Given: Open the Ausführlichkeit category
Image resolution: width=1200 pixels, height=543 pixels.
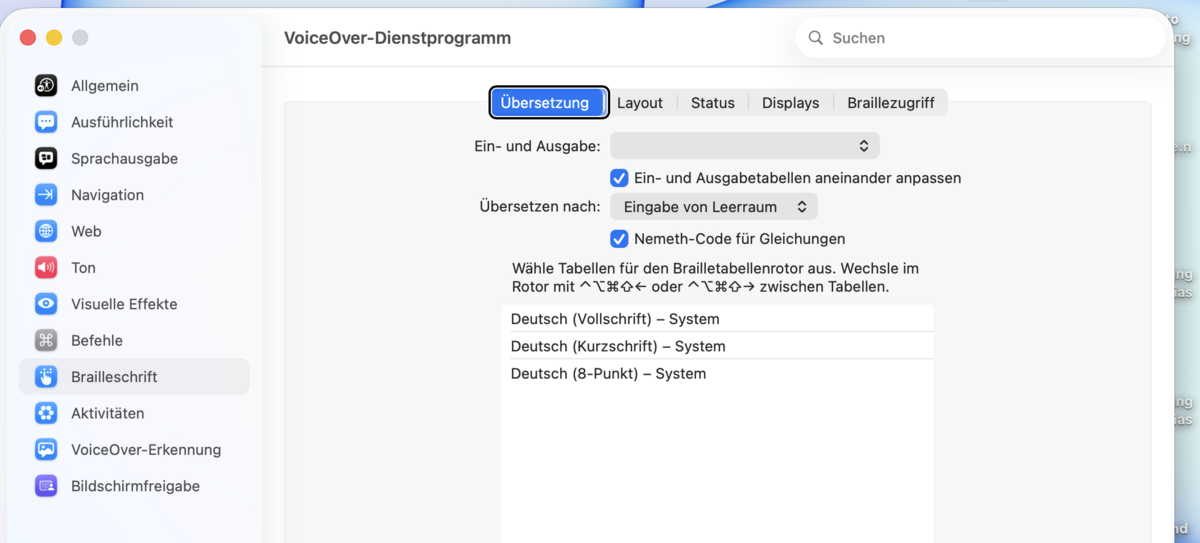Looking at the screenshot, I should [122, 122].
